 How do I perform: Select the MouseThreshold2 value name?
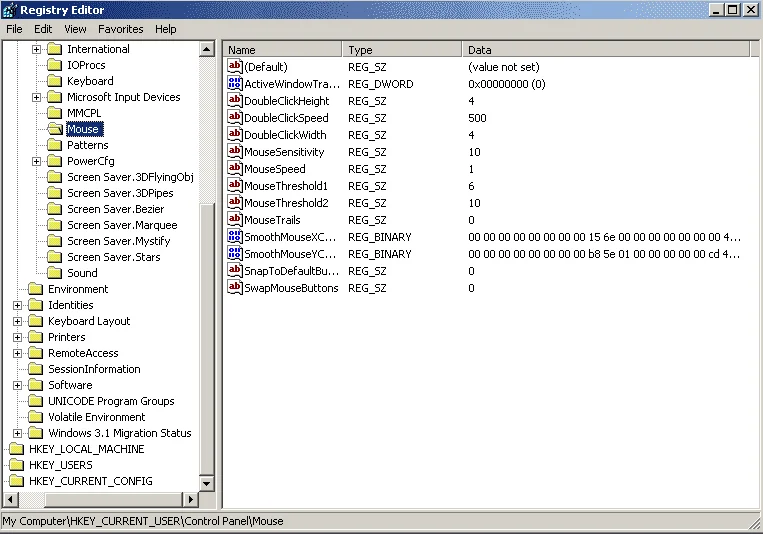[286, 203]
